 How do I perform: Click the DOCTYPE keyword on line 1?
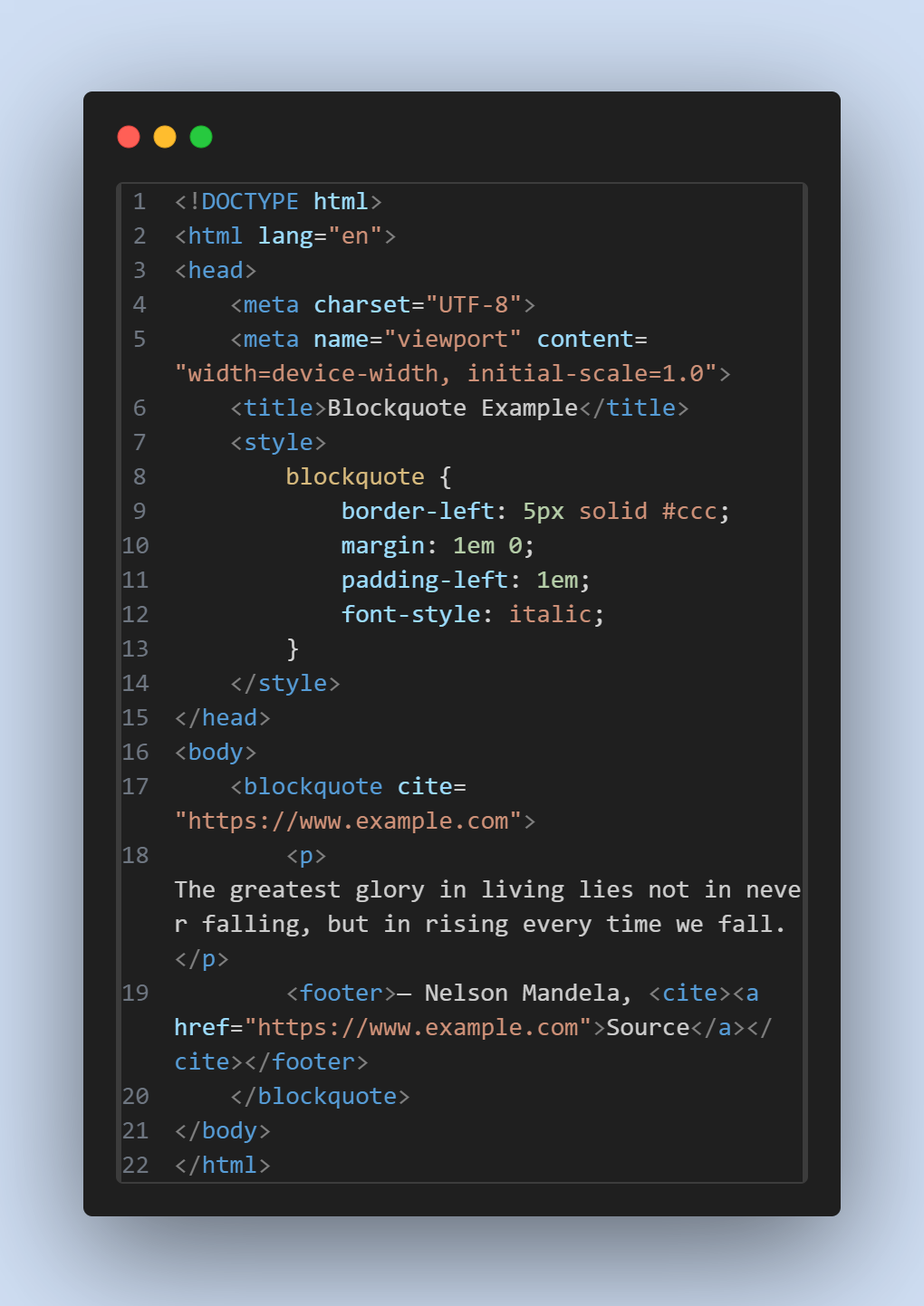tap(250, 201)
